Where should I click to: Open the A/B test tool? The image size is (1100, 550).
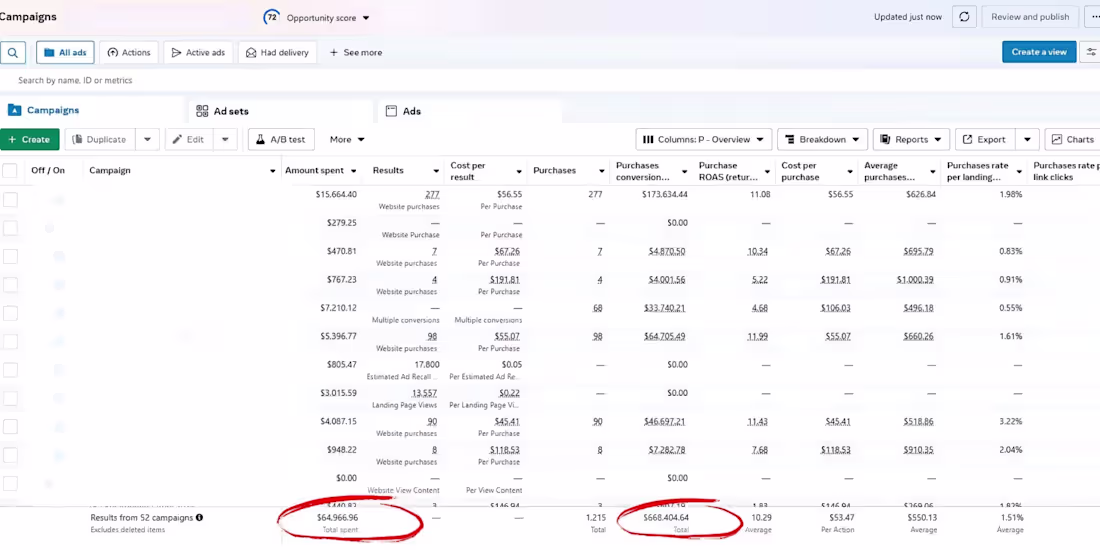281,140
